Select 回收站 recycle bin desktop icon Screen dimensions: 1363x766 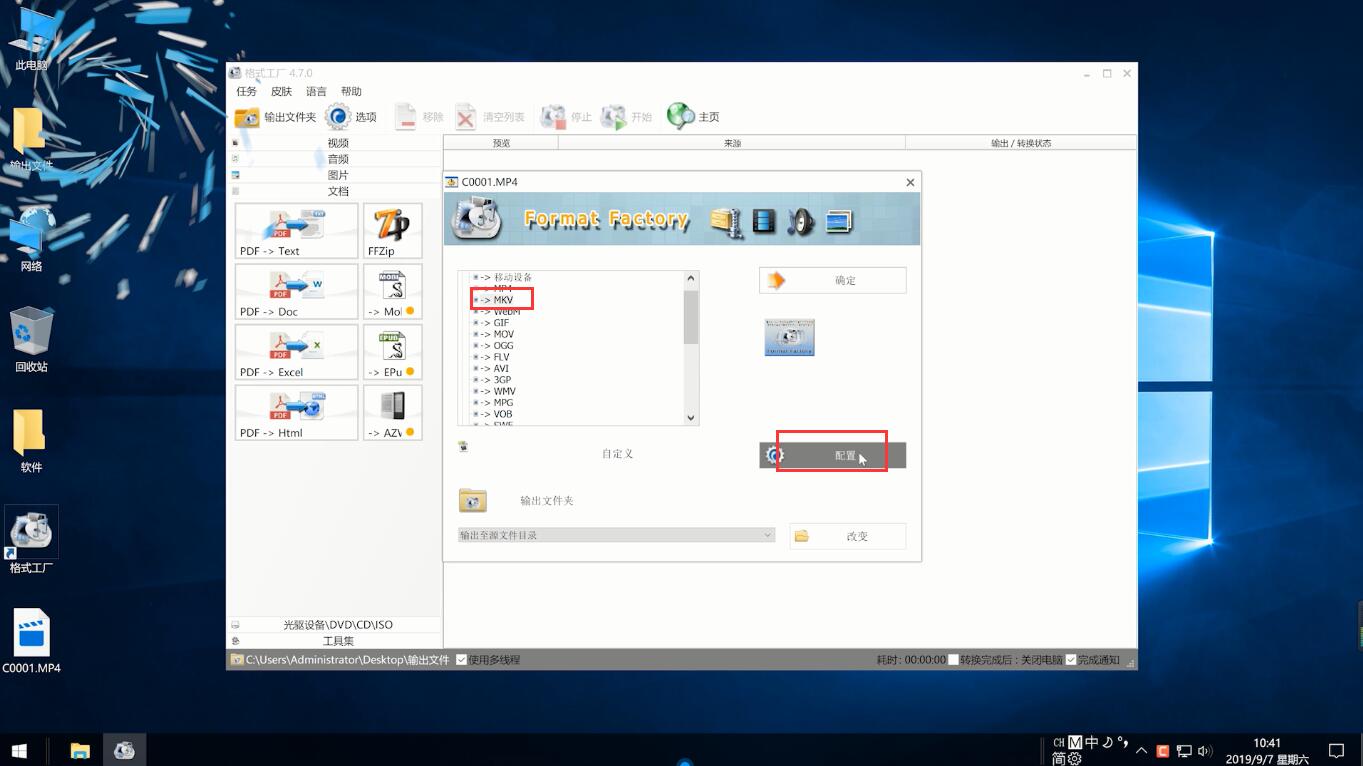[31, 340]
